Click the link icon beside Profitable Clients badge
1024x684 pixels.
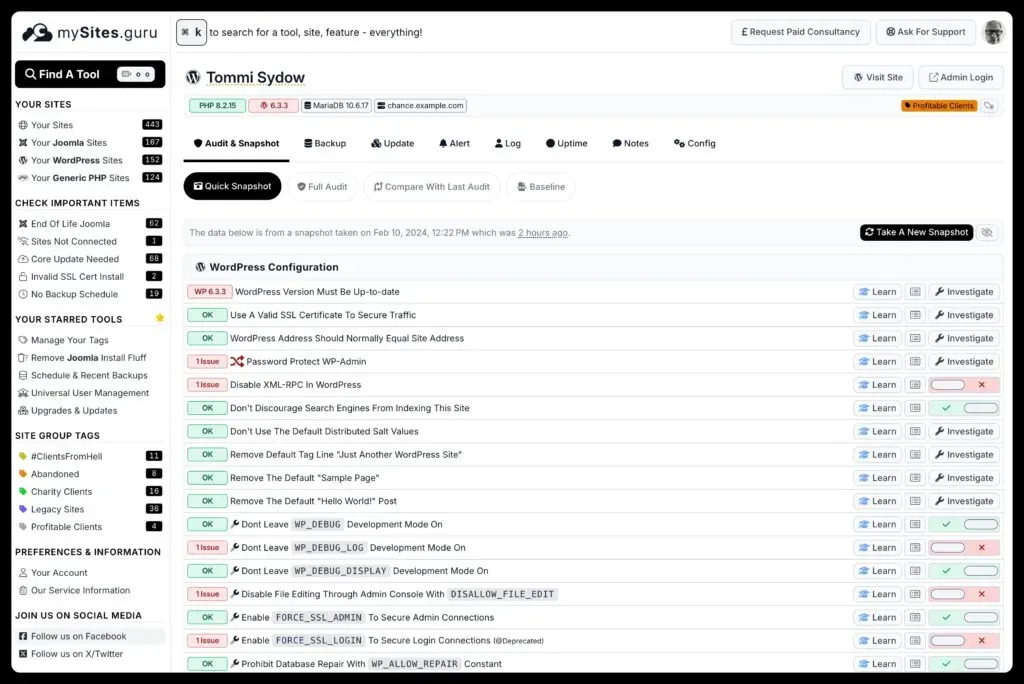point(990,104)
